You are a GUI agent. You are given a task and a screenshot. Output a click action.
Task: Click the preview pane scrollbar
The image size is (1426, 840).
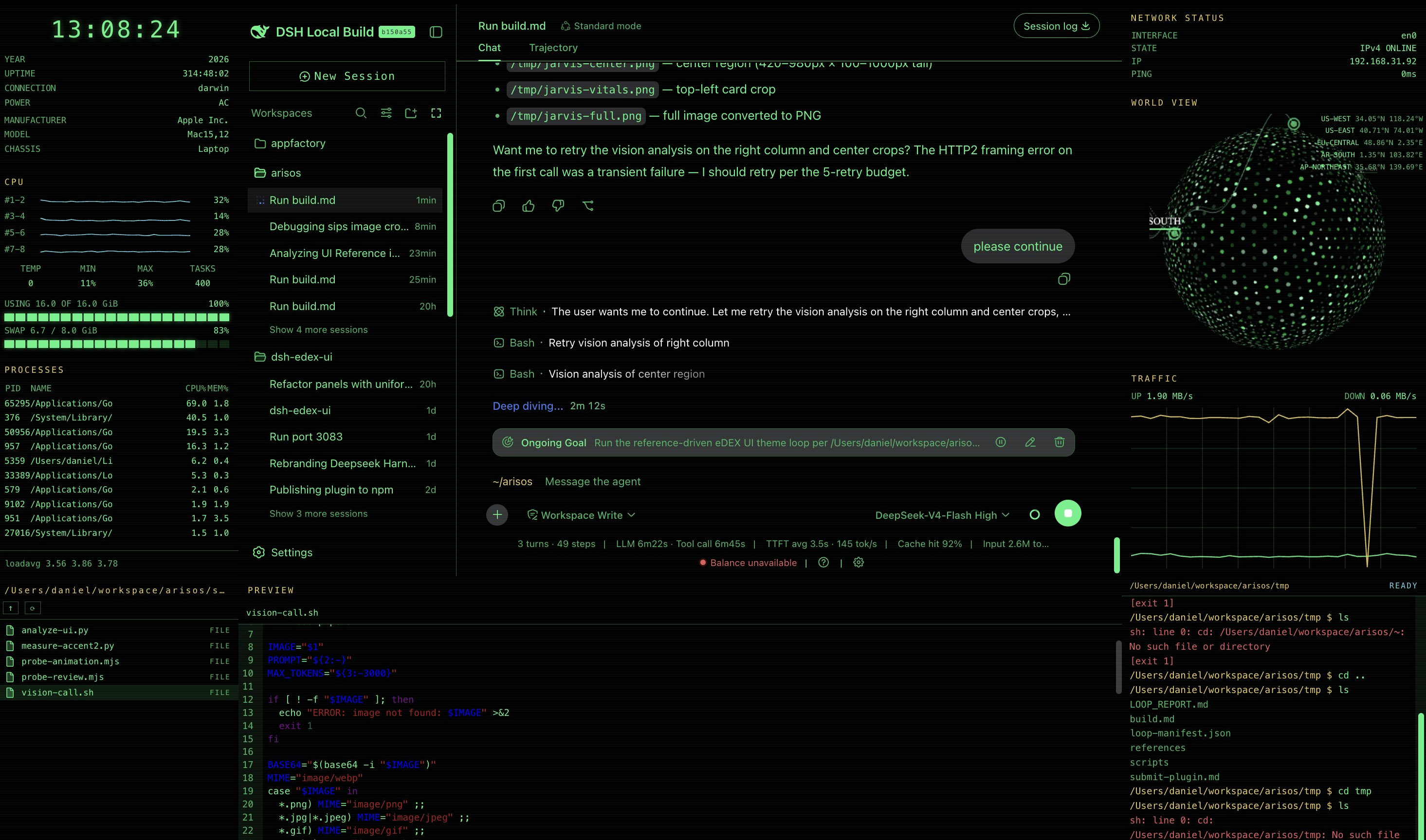click(x=1118, y=667)
